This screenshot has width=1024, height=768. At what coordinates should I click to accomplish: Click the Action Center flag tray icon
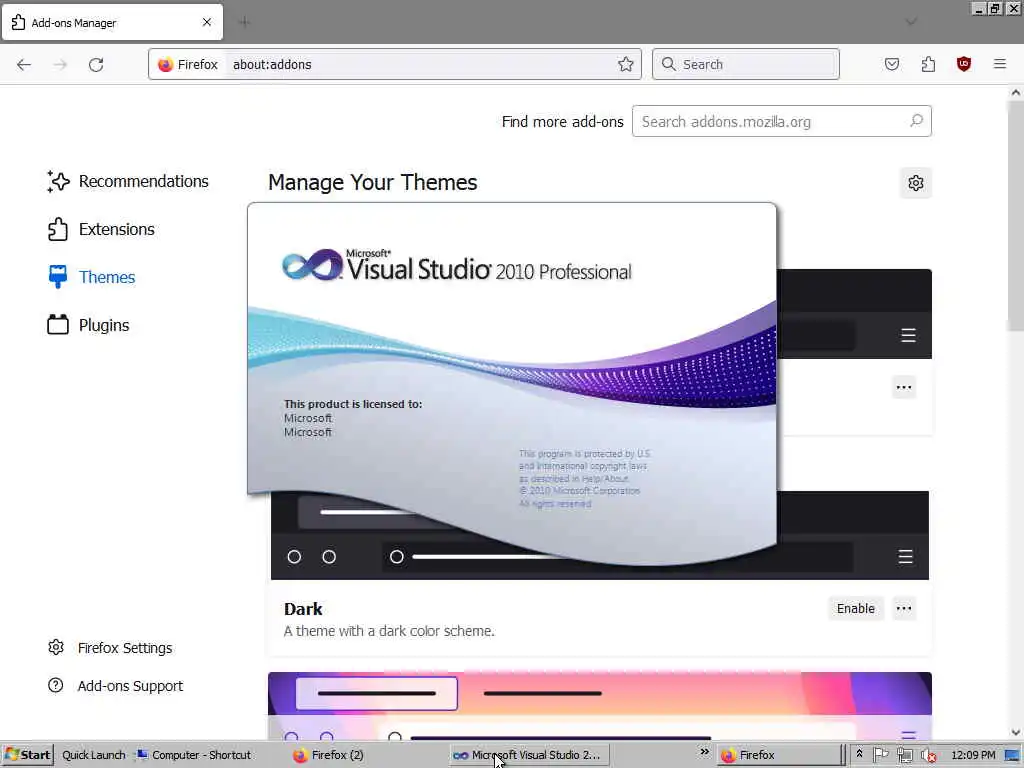coord(881,755)
